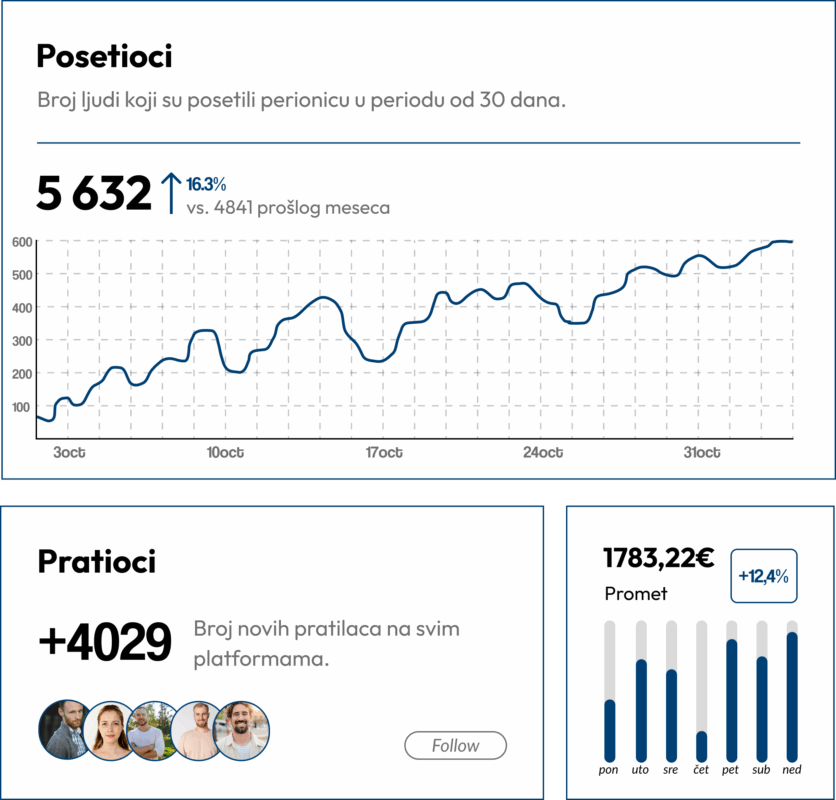Viewport: 836px width, 800px height.
Task: Select the 'pet' revenue bar
Action: tap(731, 700)
